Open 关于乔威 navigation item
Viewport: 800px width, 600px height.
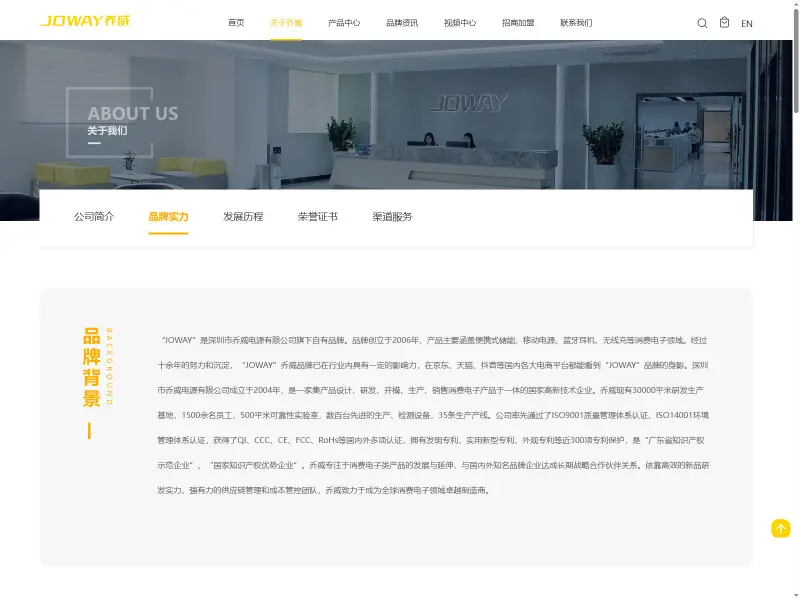coord(286,22)
